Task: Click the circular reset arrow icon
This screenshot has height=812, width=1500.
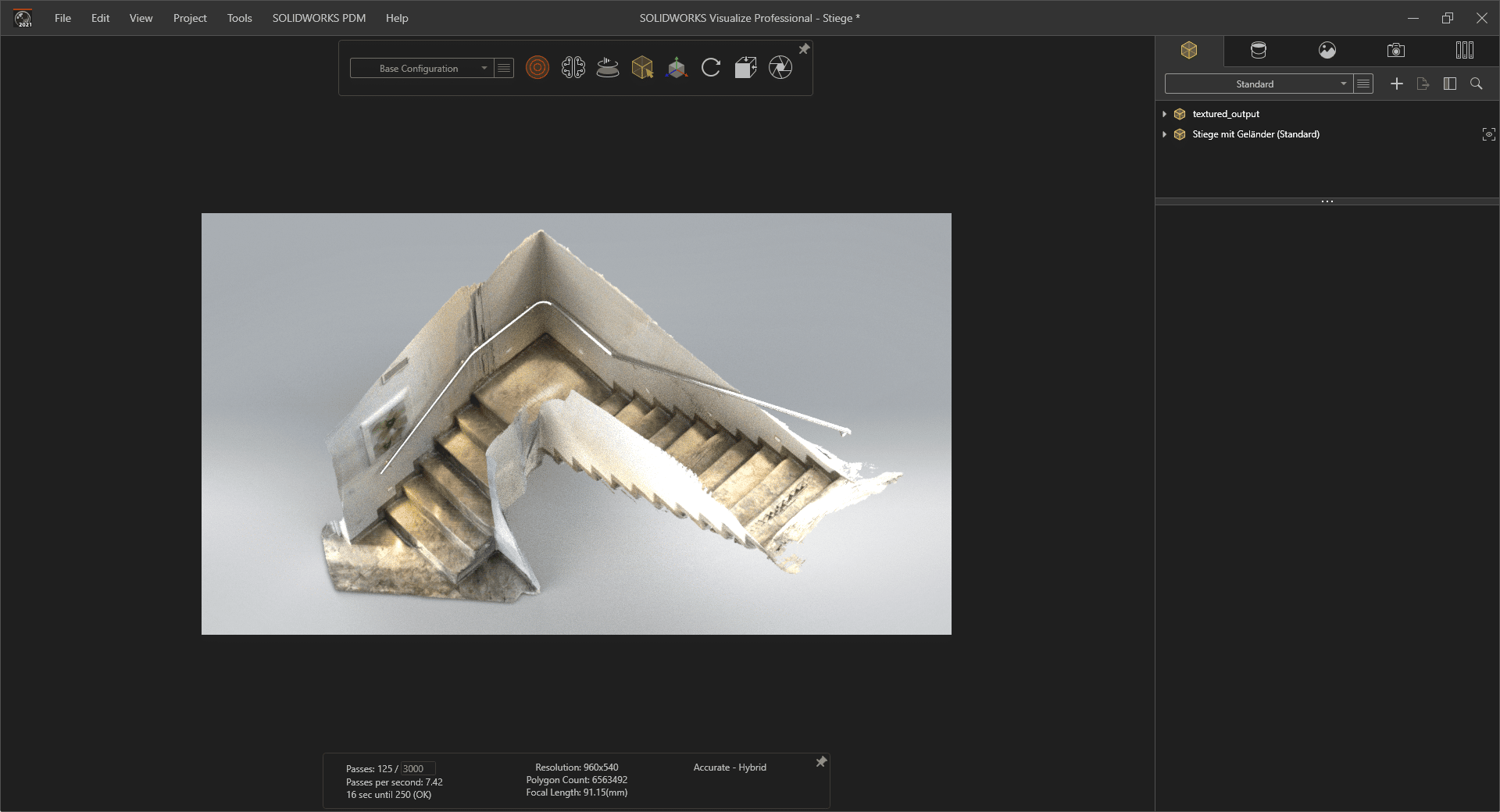Action: point(711,68)
